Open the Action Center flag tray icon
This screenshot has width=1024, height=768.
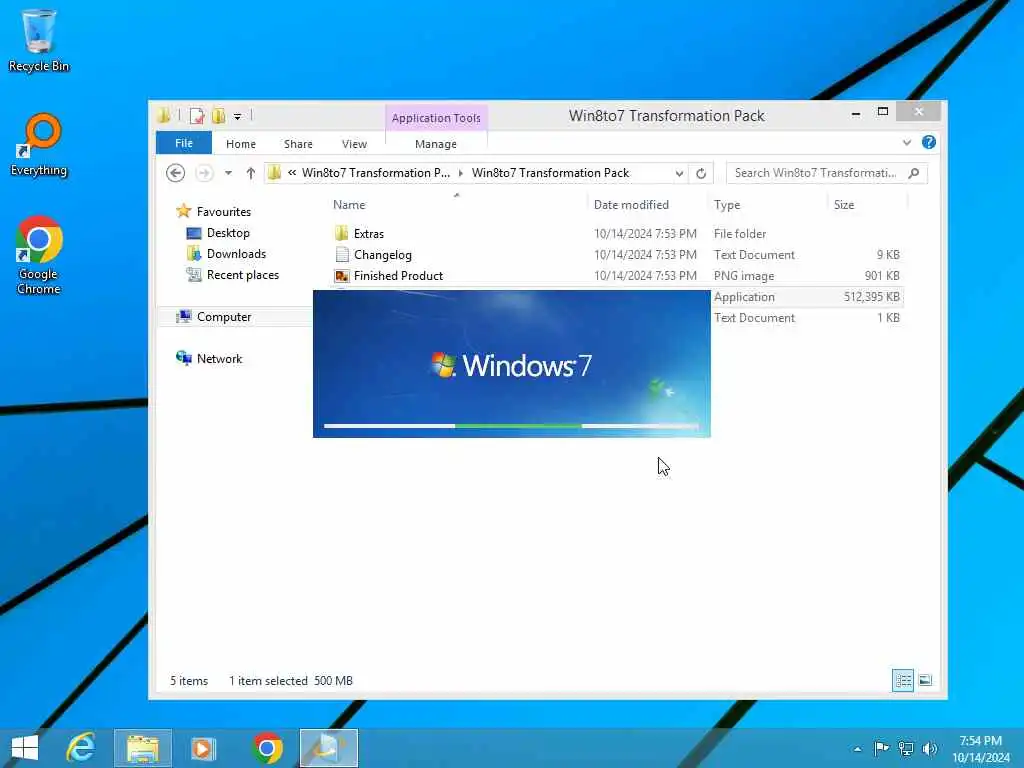click(881, 749)
